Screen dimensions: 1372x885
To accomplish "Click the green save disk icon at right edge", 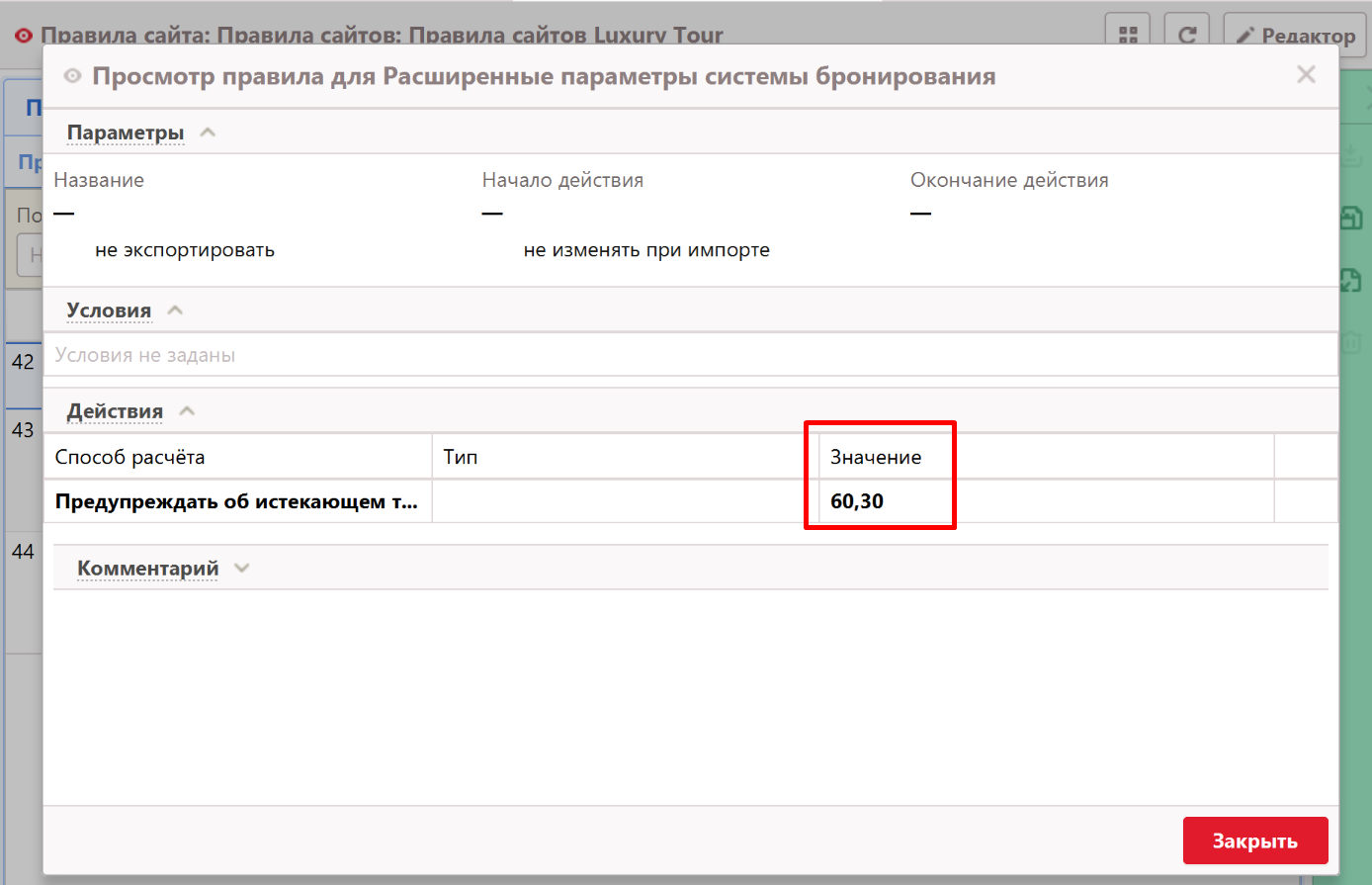I will click(x=1351, y=218).
